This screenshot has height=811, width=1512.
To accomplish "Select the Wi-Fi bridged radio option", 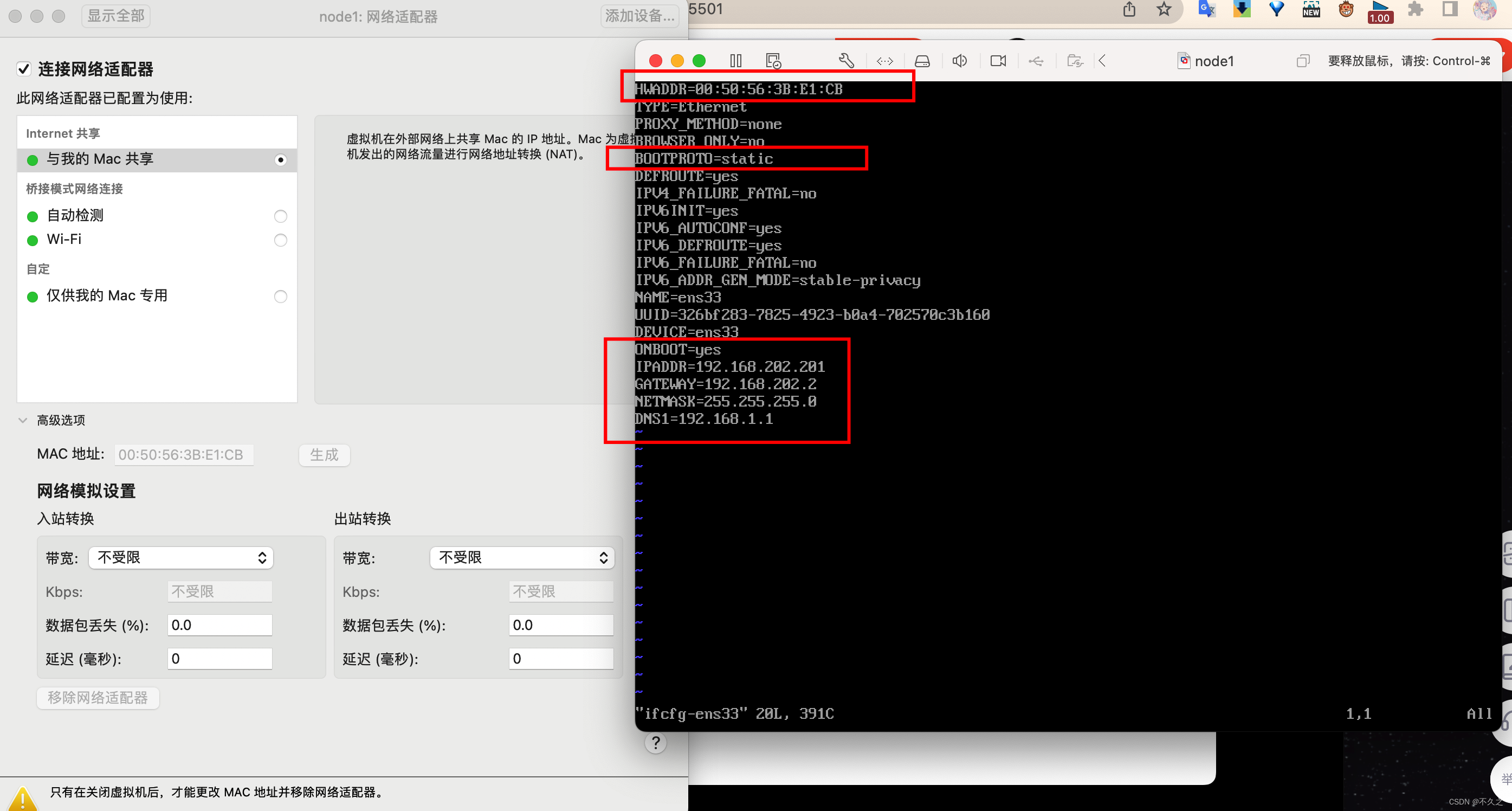I will click(281, 240).
